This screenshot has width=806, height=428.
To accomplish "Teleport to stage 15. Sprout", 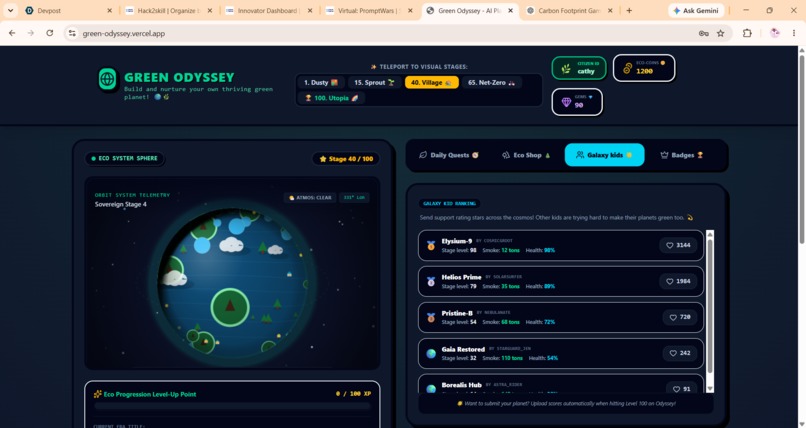I will point(374,82).
